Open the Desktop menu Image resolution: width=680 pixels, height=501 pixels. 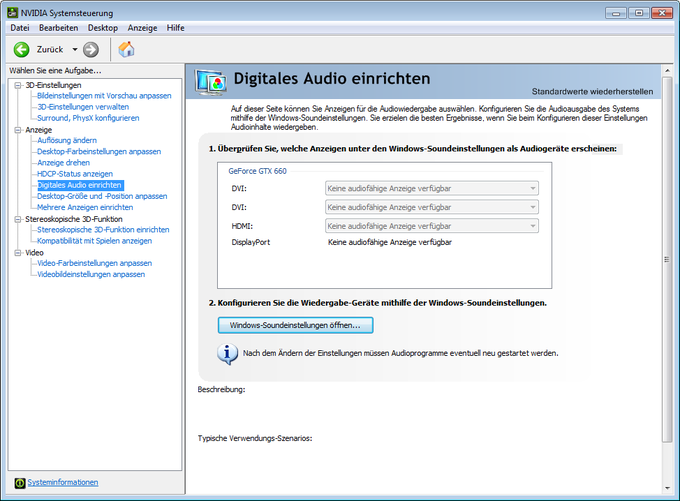[103, 28]
